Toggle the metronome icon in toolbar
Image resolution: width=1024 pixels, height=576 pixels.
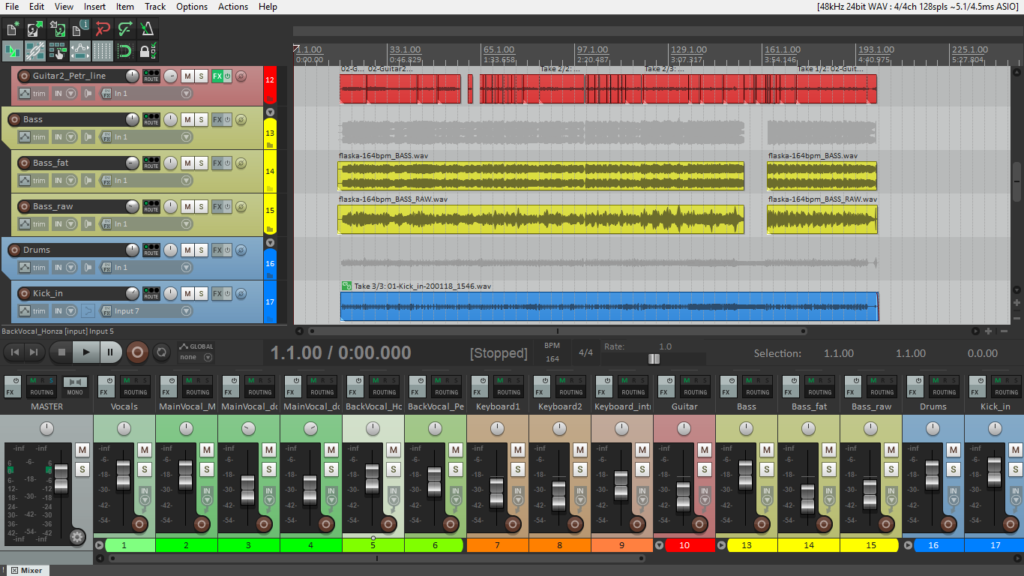point(147,29)
